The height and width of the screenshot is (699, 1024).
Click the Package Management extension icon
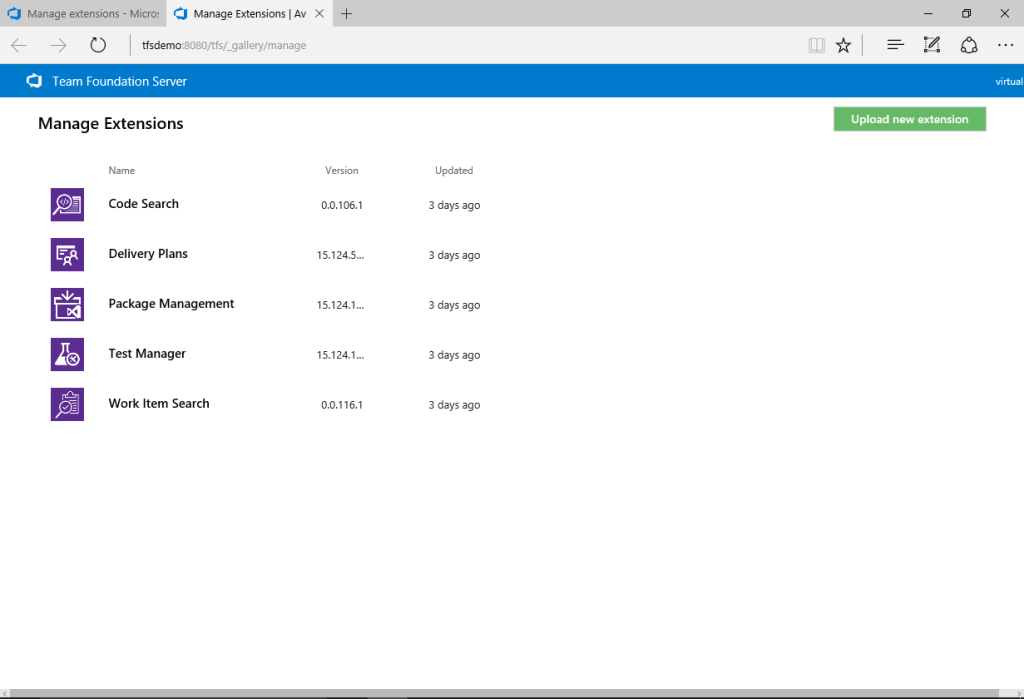tap(66, 304)
